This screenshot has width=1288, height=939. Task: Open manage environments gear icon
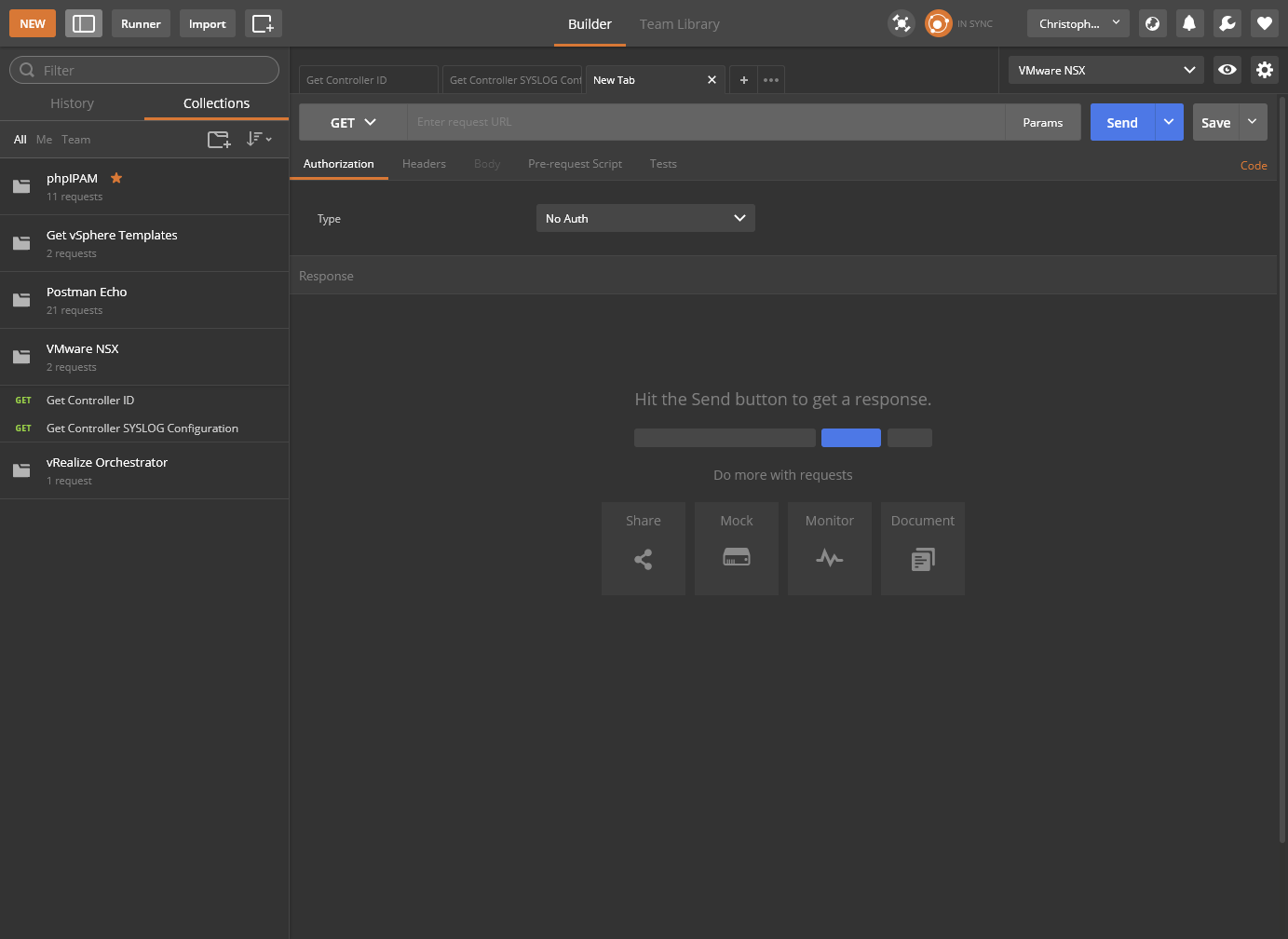(1264, 70)
